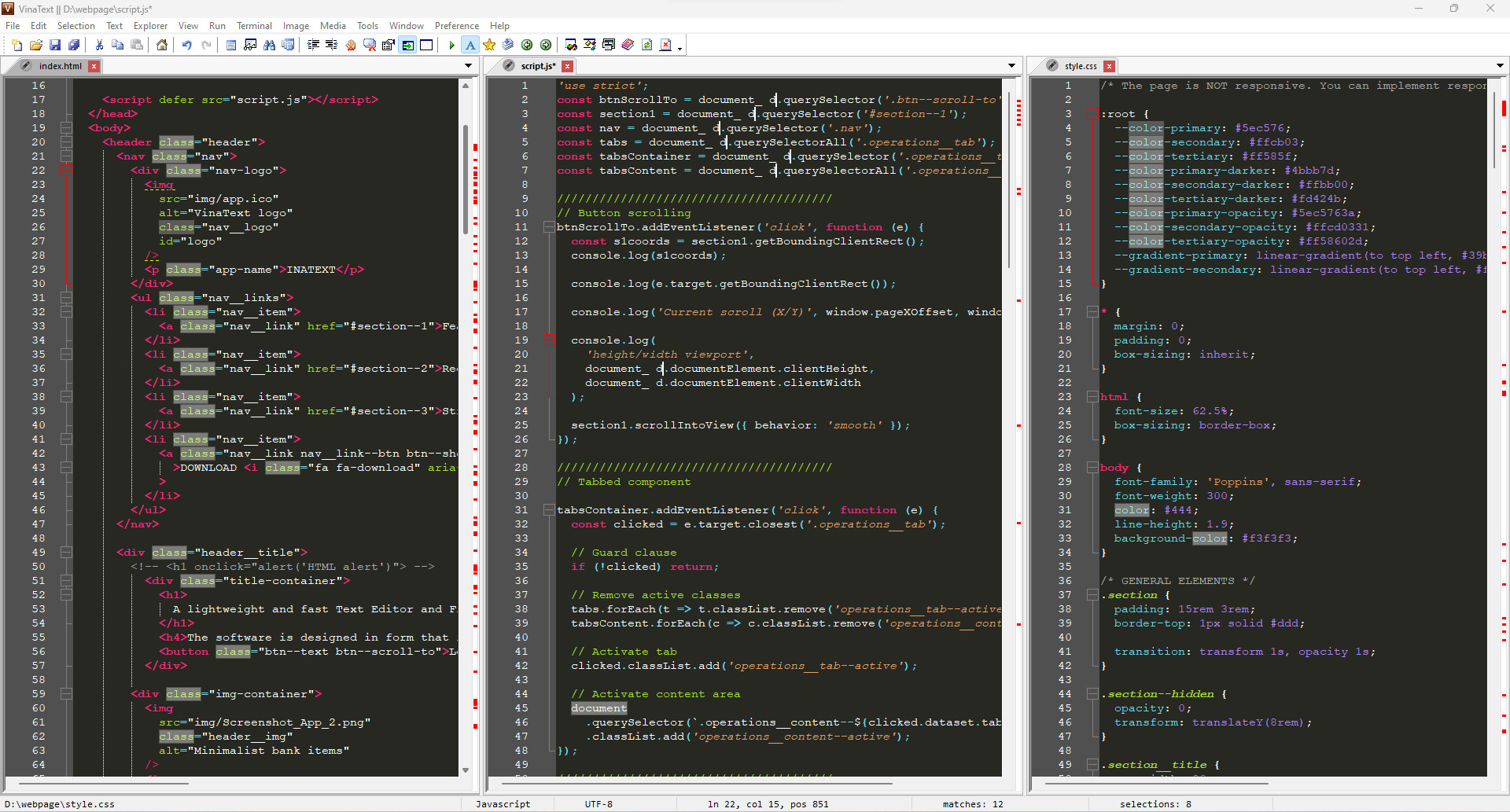The height and width of the screenshot is (812, 1510).
Task: Click the green back navigation arrow icon
Action: point(527,45)
